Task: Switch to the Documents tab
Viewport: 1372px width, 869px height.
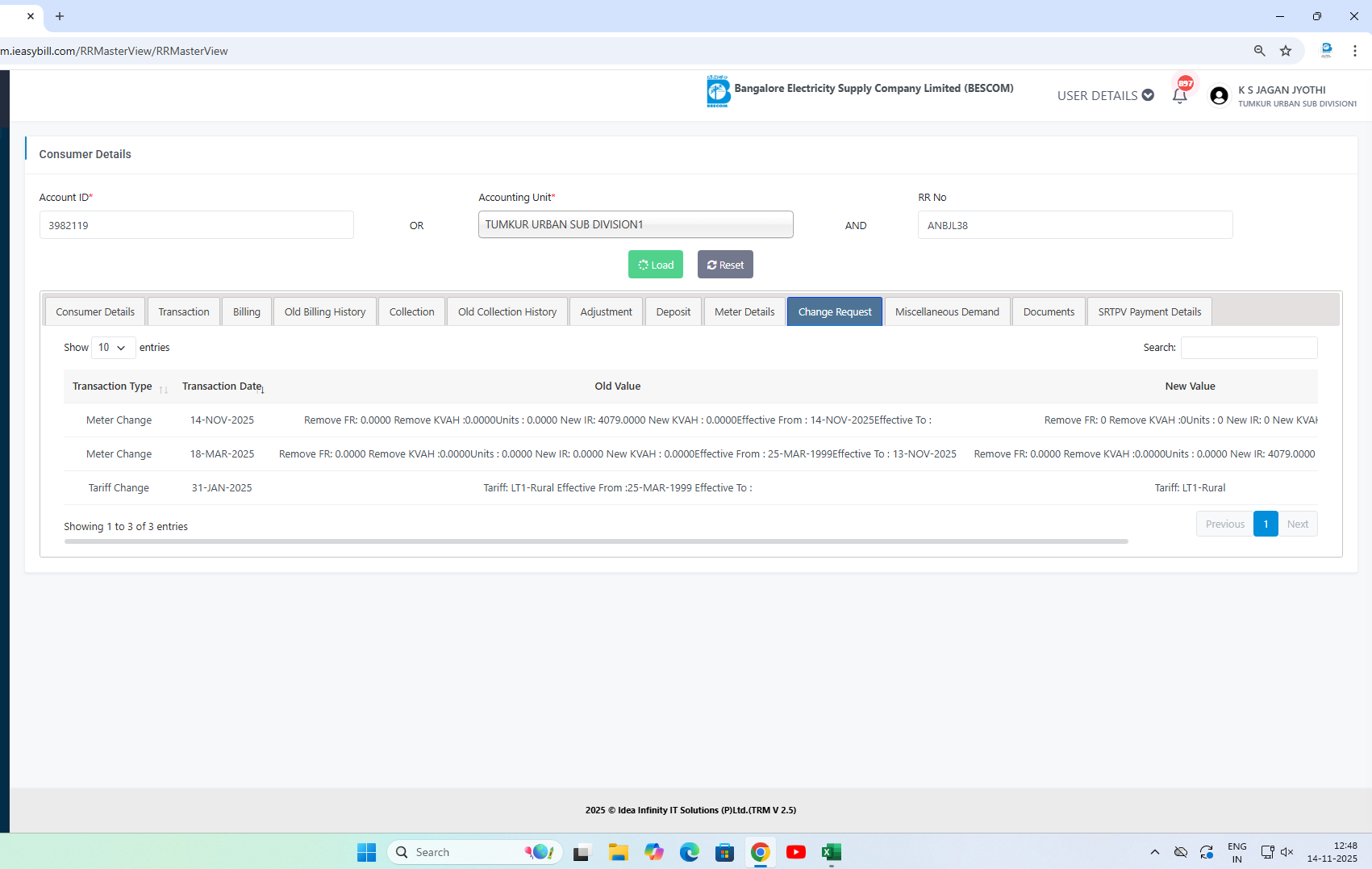Action: point(1049,312)
